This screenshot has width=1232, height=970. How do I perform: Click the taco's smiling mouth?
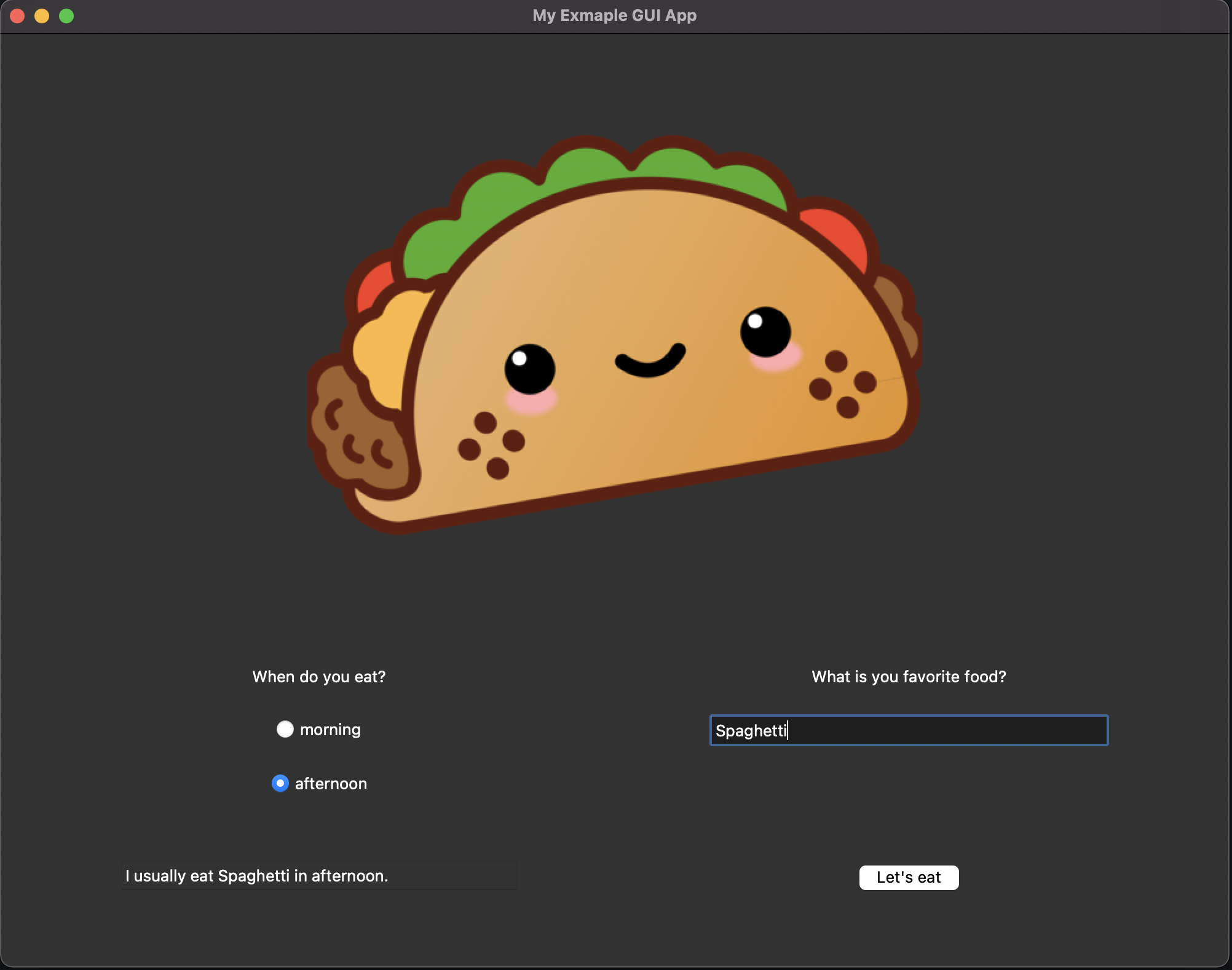(x=650, y=362)
